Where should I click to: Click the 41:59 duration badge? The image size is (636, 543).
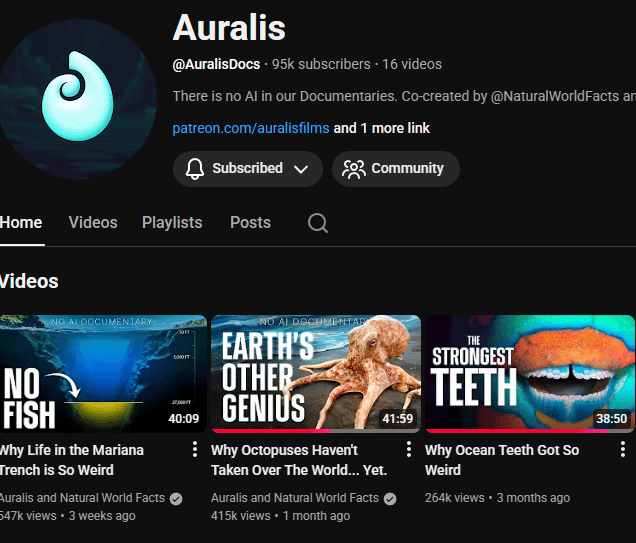(398, 419)
